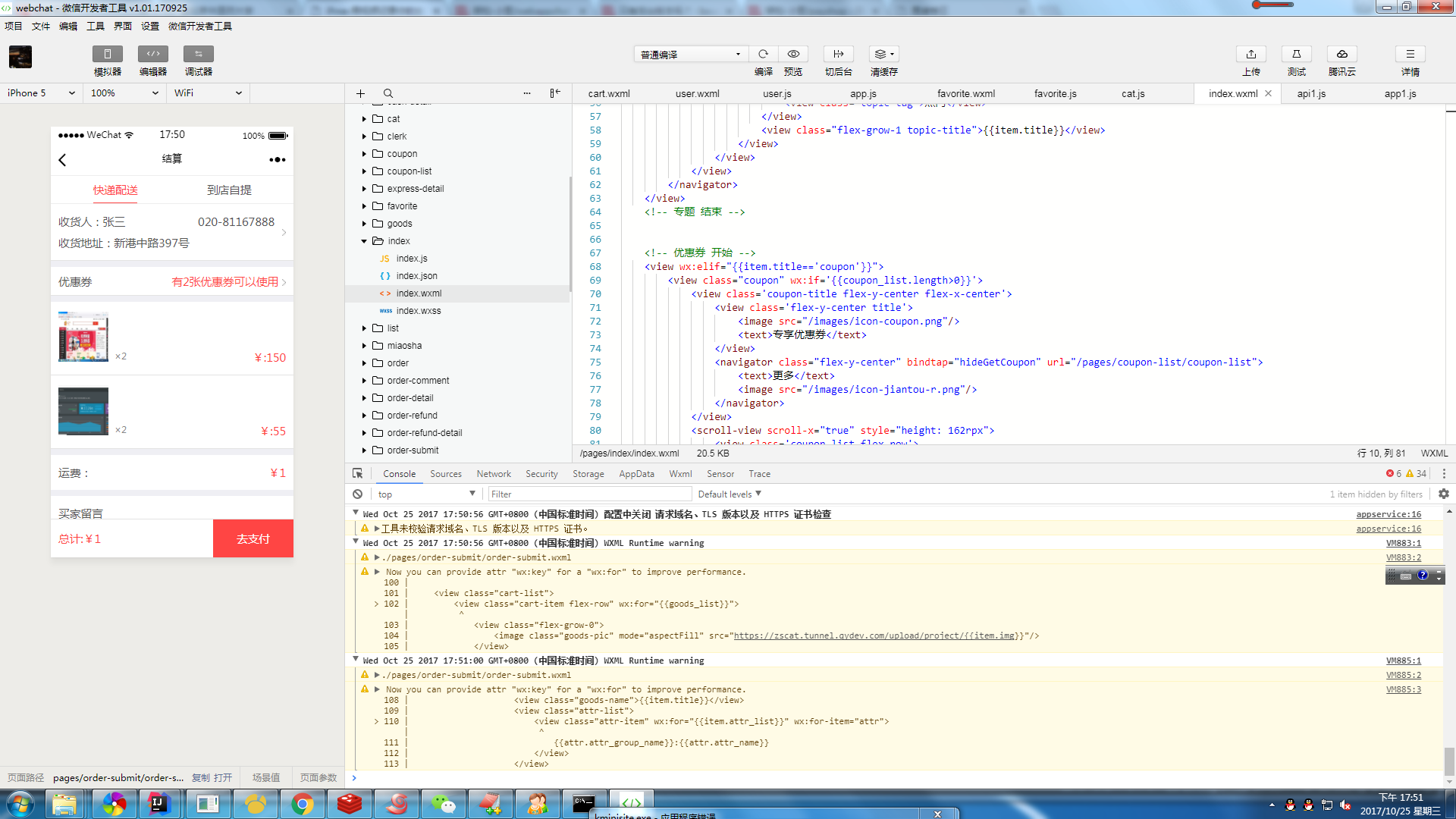
Task: Switch to api1.js editor tab
Action: point(1311,94)
